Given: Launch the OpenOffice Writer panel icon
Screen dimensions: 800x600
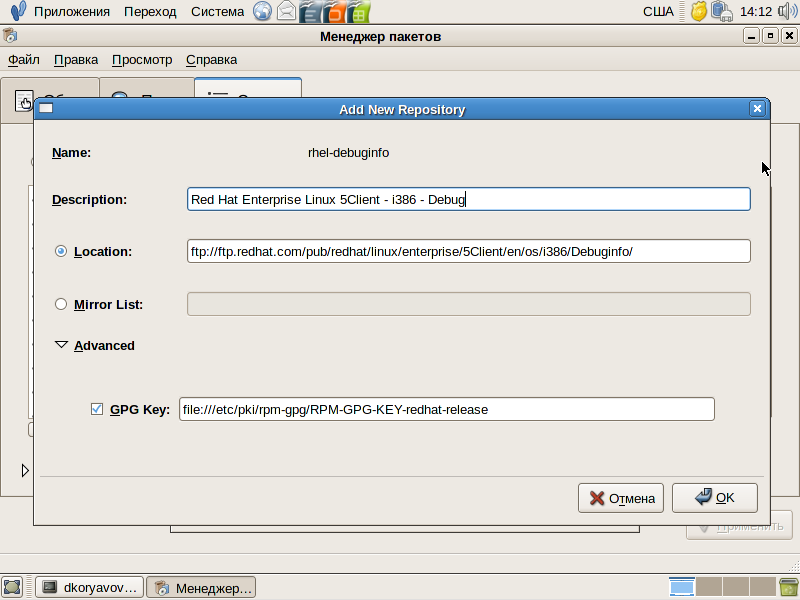Looking at the screenshot, I should (311, 12).
